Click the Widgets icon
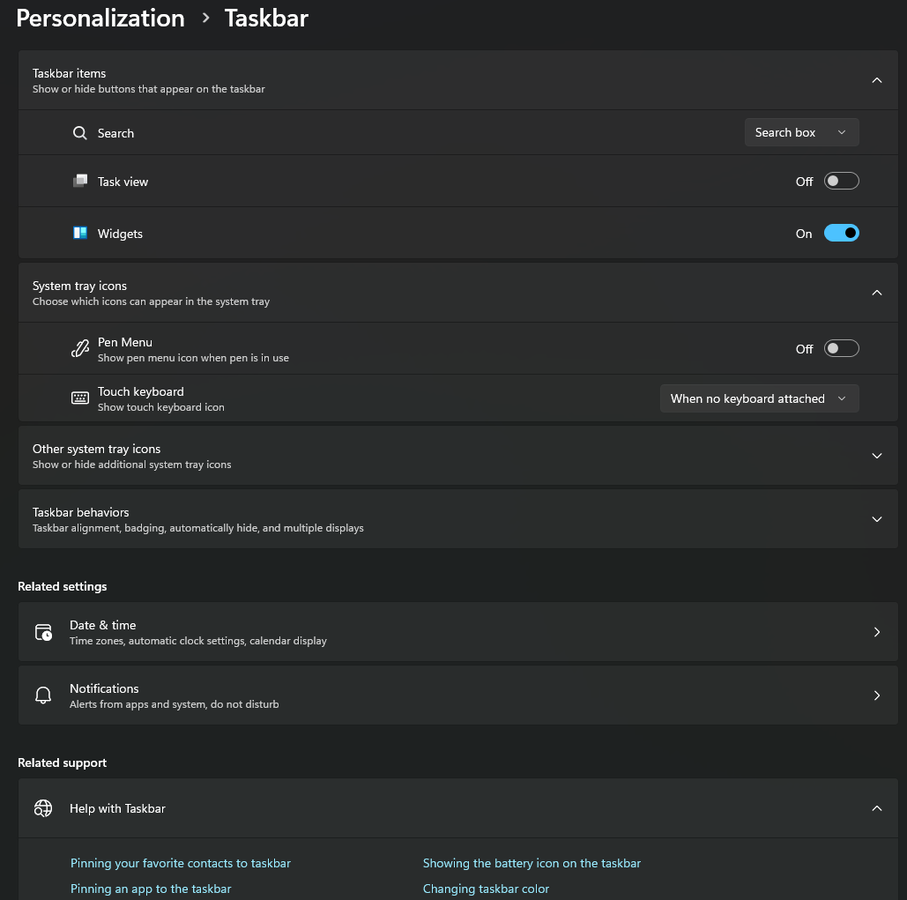The height and width of the screenshot is (900, 907). (x=80, y=233)
